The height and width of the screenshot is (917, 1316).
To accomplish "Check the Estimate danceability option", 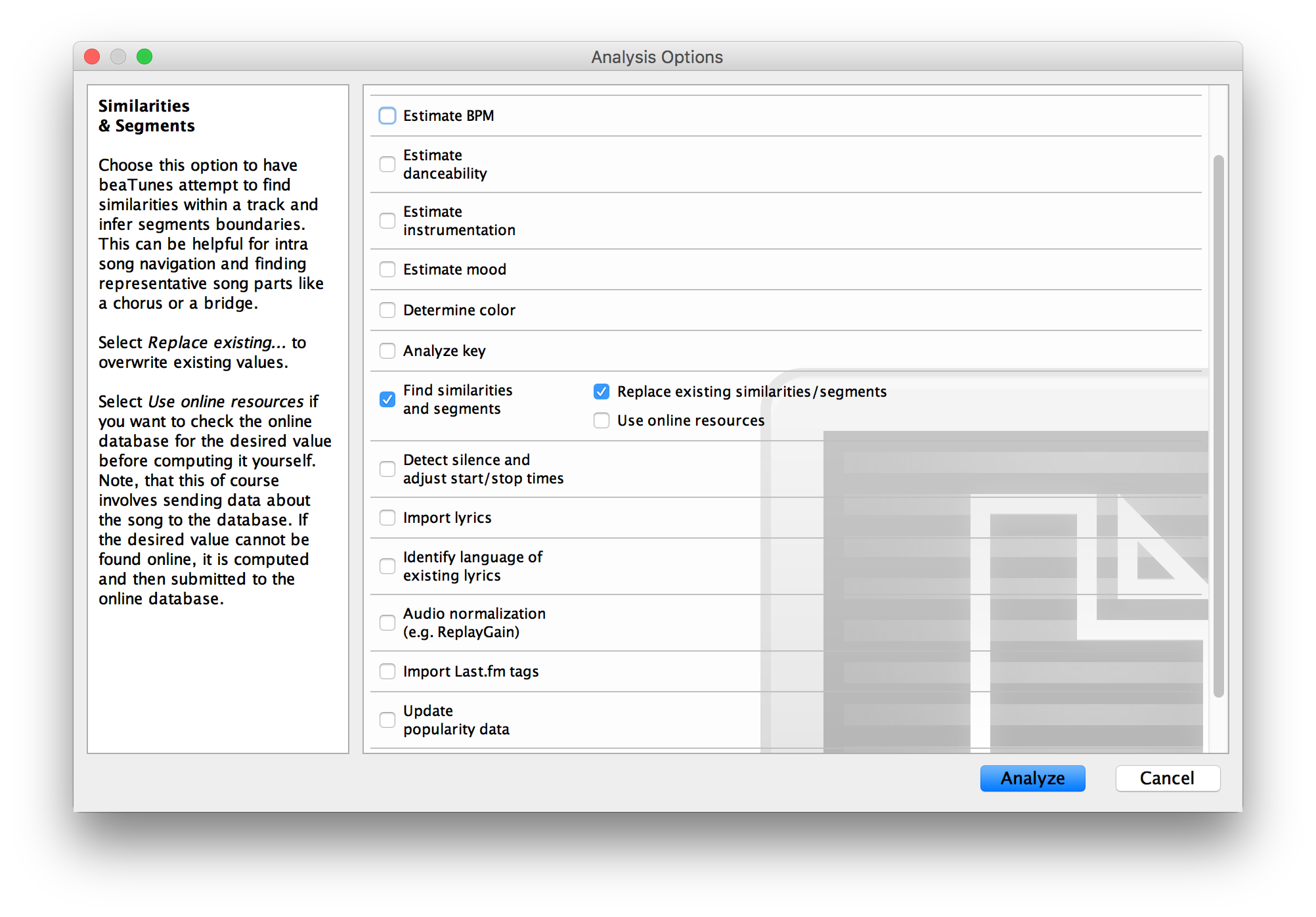I will tap(387, 164).
